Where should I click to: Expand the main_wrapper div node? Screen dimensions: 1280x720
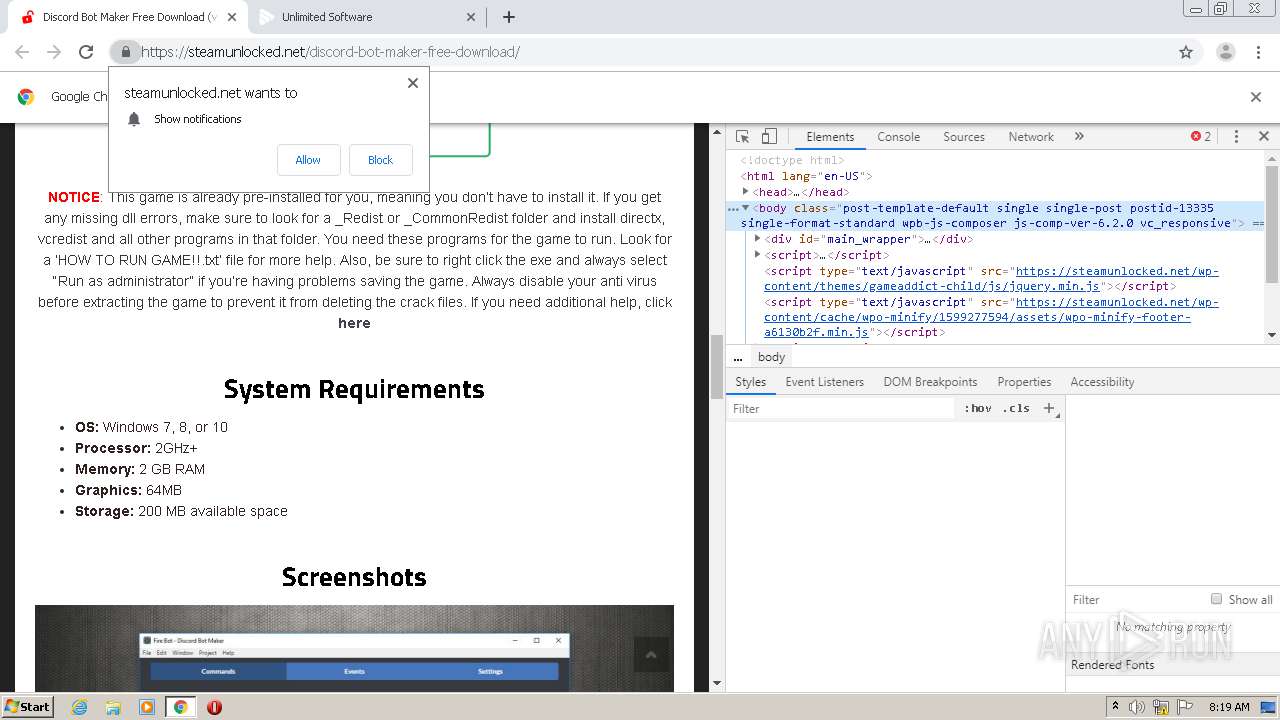click(x=758, y=239)
